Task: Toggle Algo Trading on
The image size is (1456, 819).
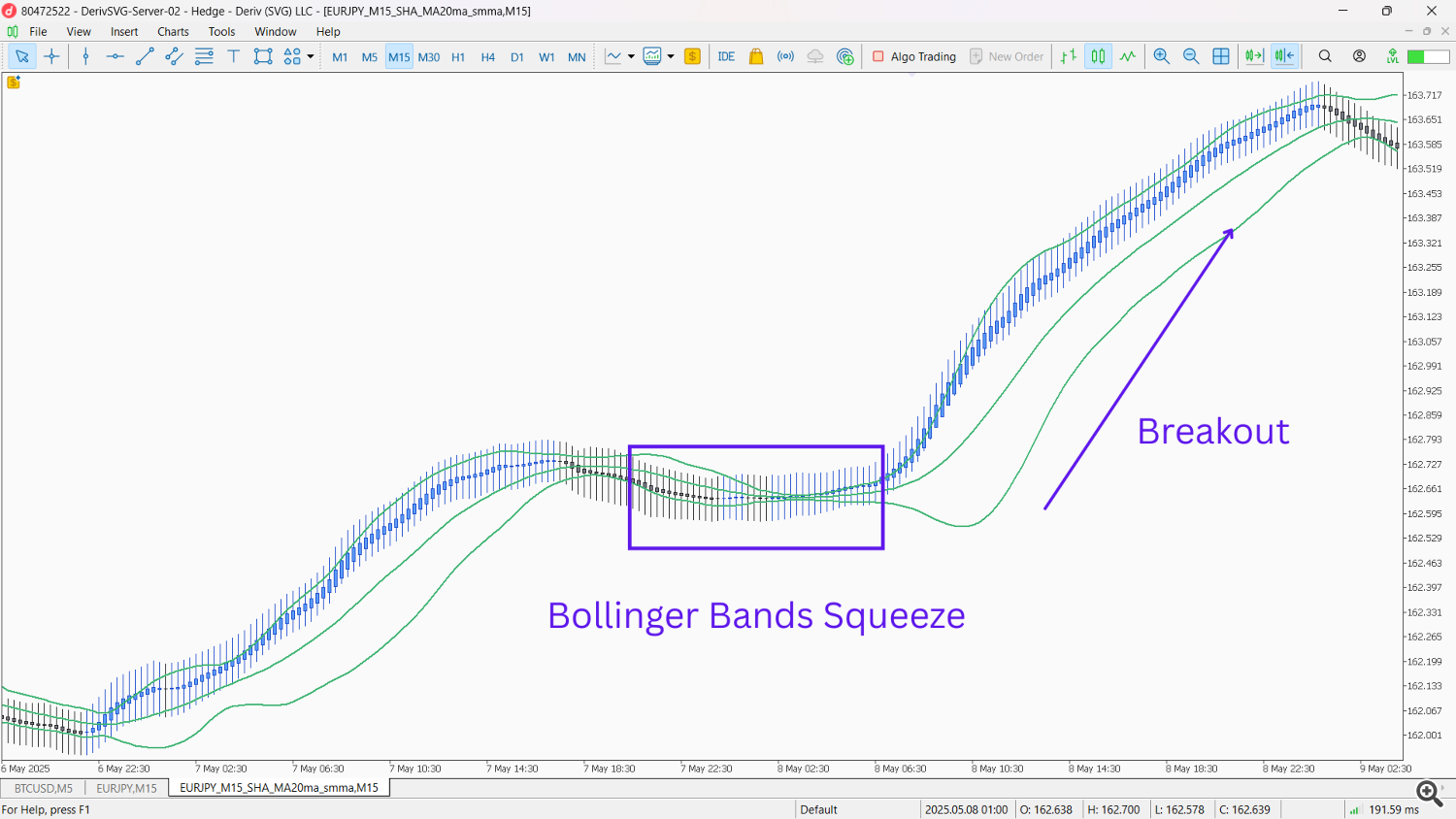Action: [x=913, y=56]
